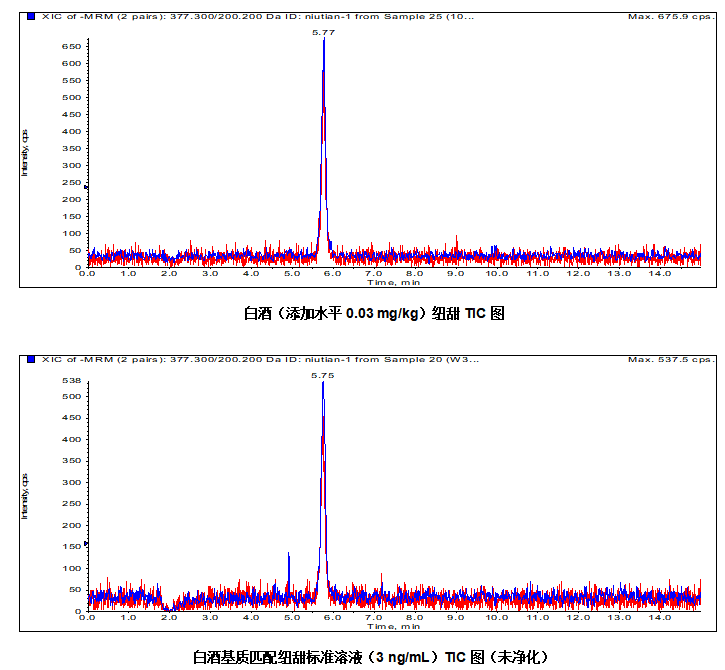
Task: Click the threshold arrow marker on top chart's intensity axis
Action: pyautogui.click(x=86, y=187)
